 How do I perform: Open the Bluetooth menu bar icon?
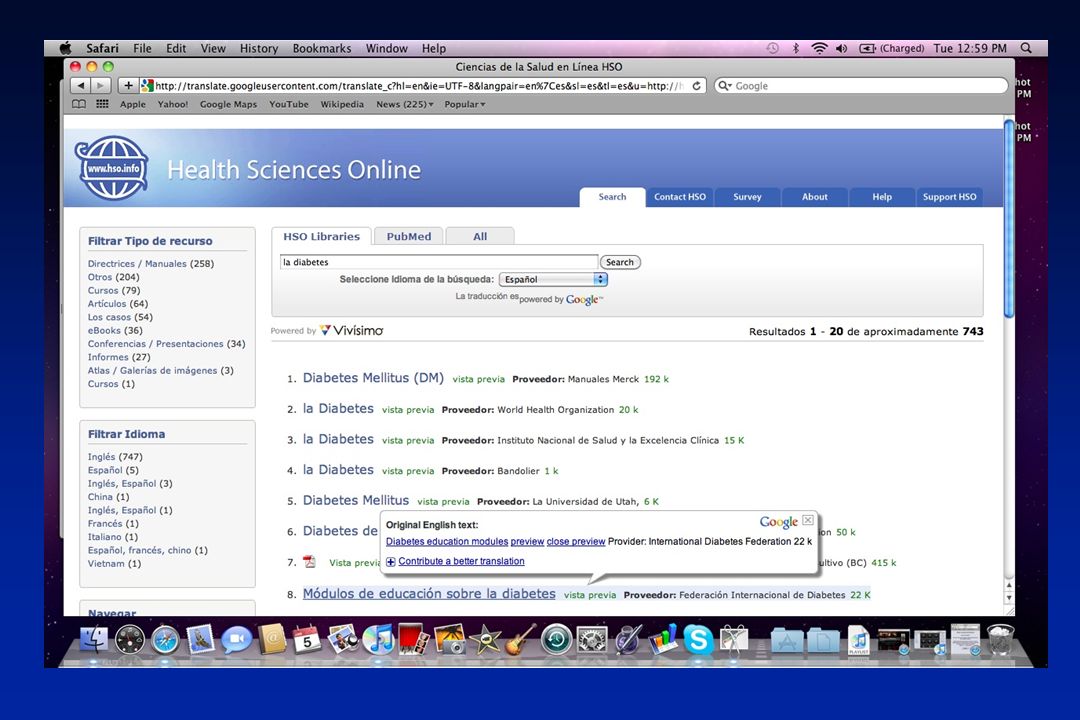(x=796, y=48)
